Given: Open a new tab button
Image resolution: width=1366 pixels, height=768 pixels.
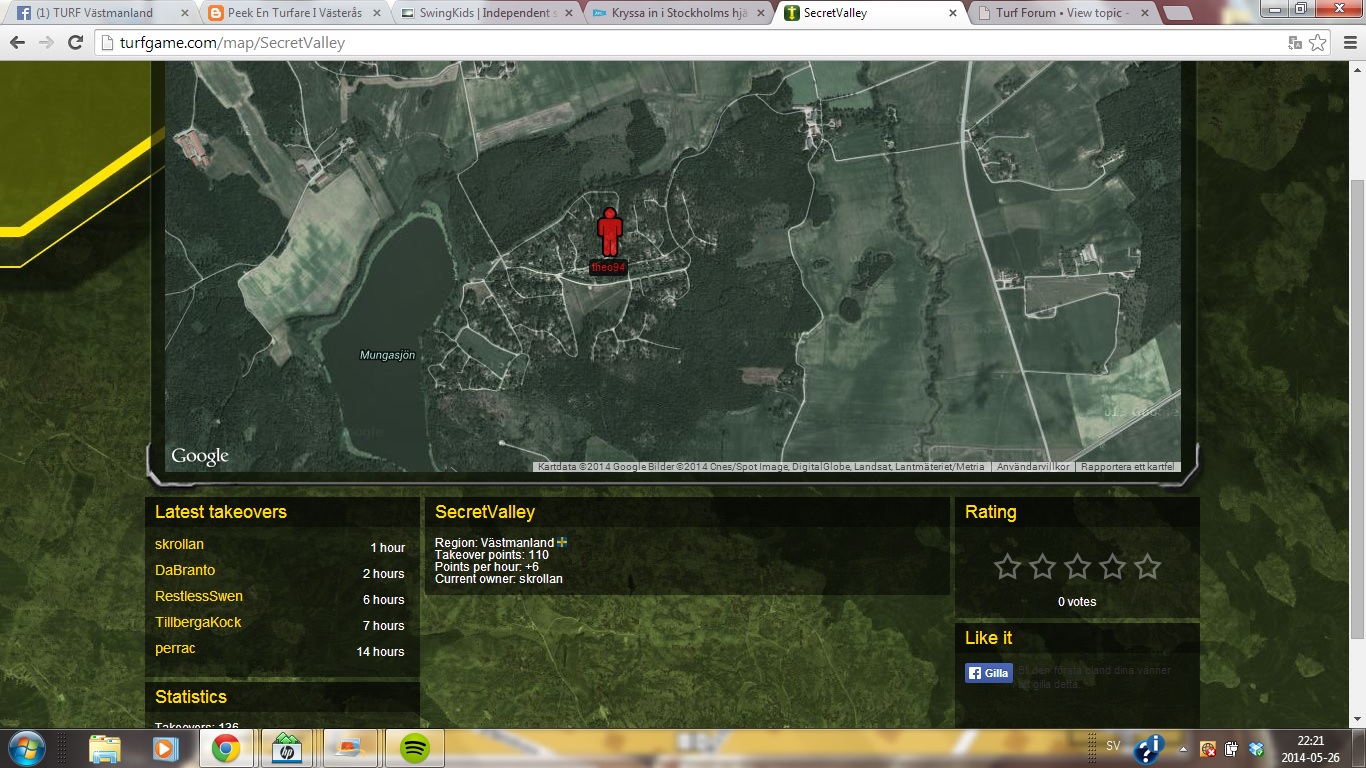Looking at the screenshot, I should (1177, 13).
